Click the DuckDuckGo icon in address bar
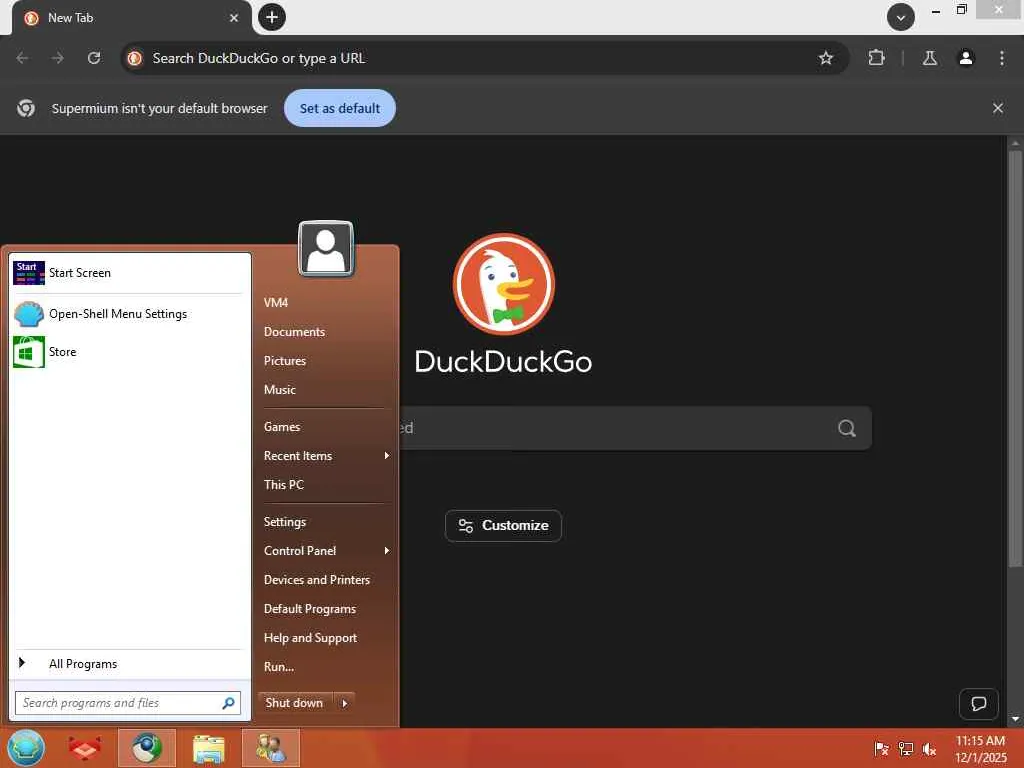This screenshot has width=1024, height=768. pyautogui.click(x=135, y=58)
